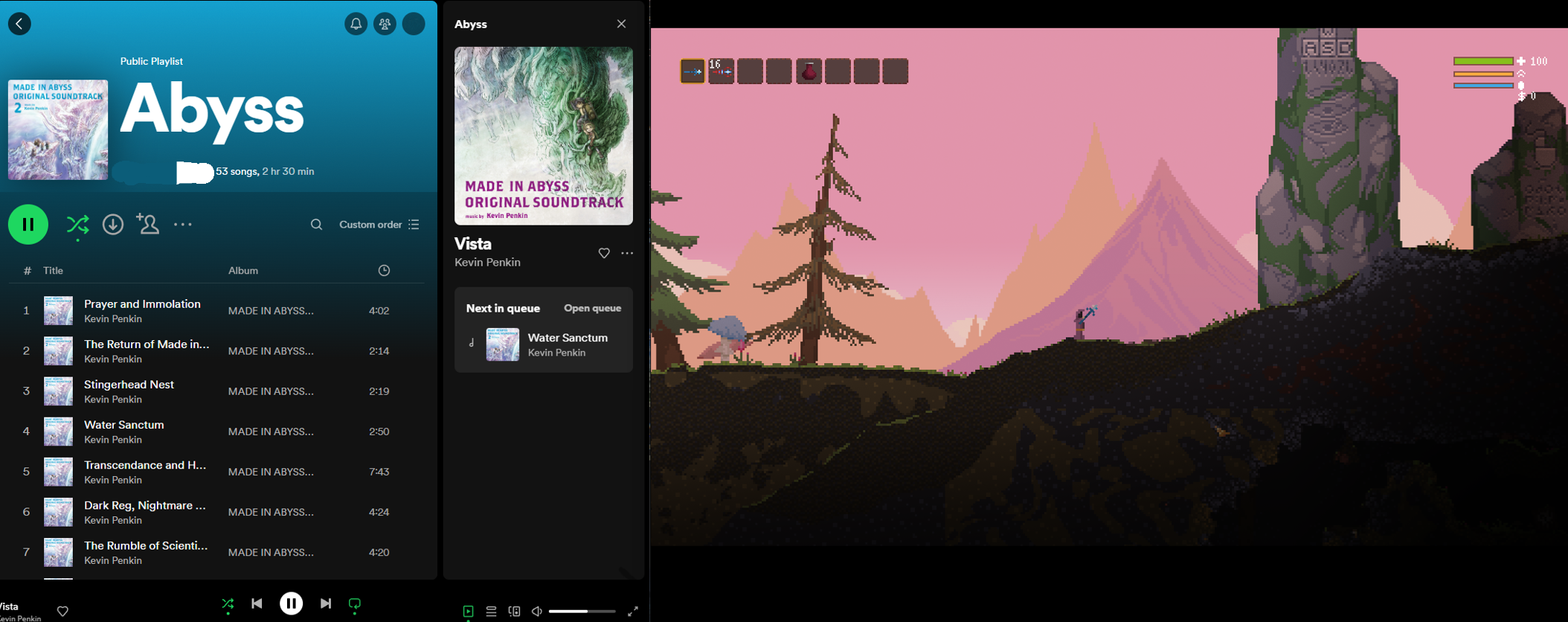Toggle shuffle for the Abyss playlist header
This screenshot has height=622, width=1568.
click(x=77, y=225)
